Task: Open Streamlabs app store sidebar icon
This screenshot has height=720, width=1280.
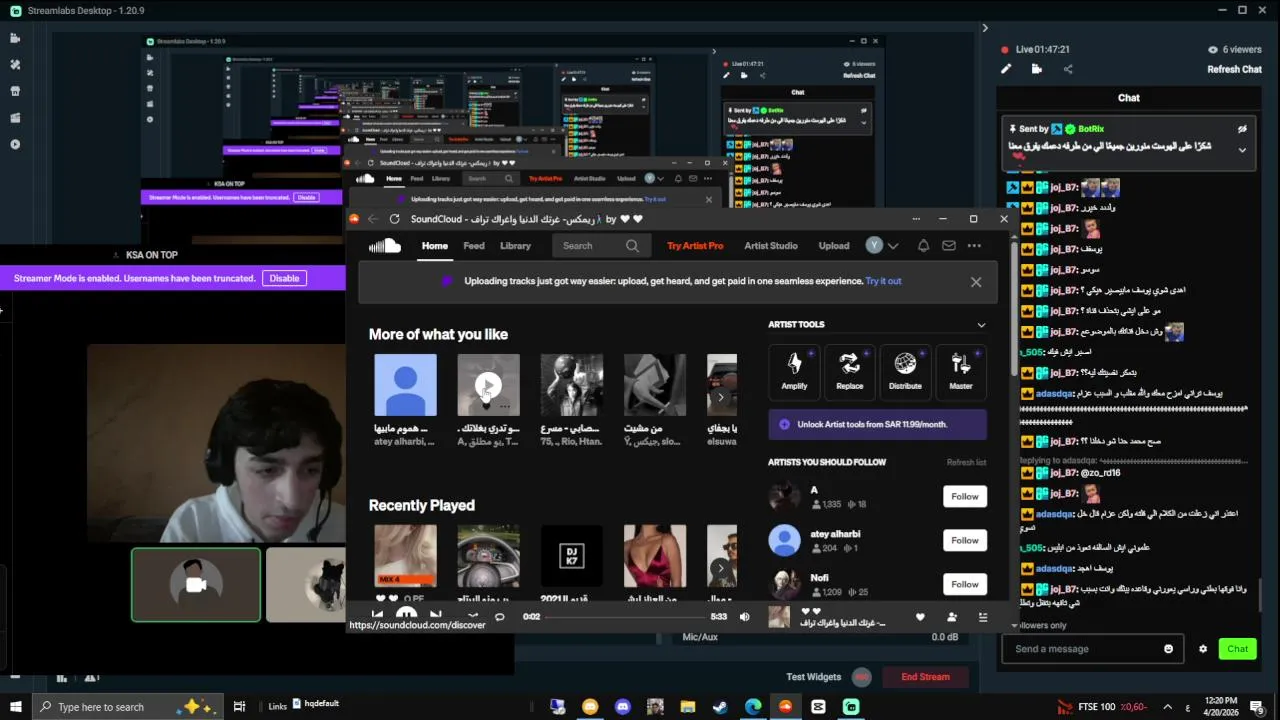Action: point(15,91)
